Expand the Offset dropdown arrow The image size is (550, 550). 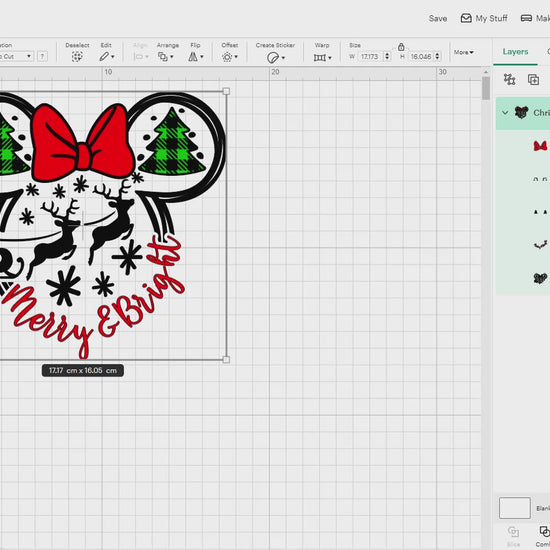click(x=236, y=56)
